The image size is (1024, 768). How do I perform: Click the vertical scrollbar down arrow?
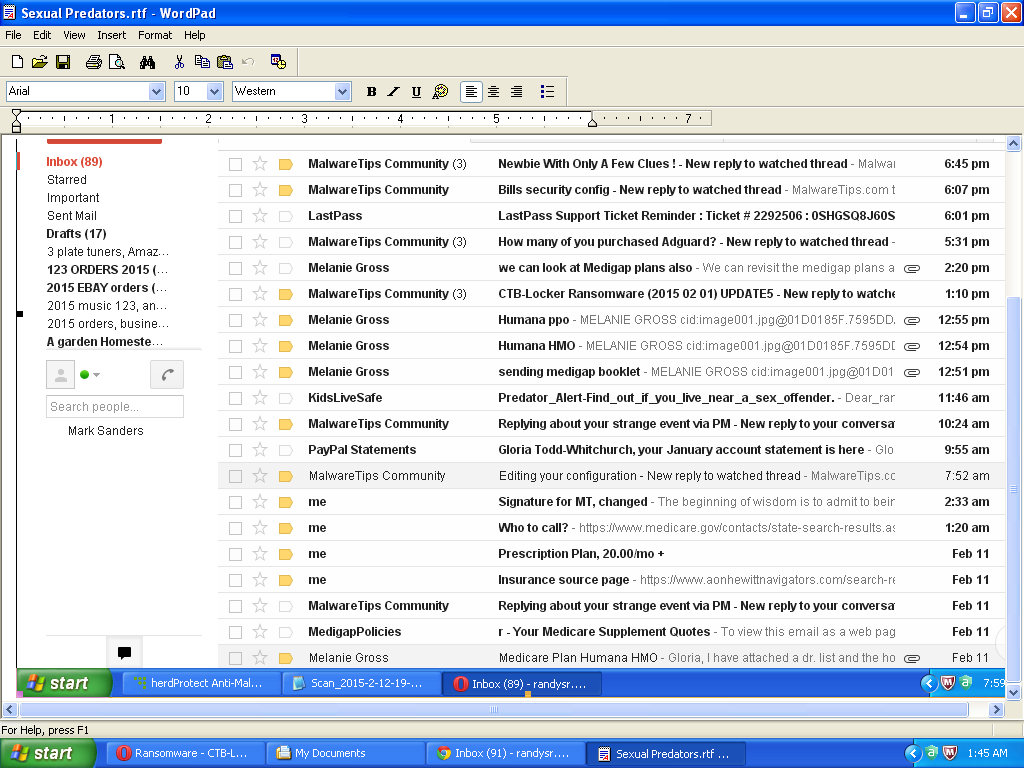[1013, 692]
